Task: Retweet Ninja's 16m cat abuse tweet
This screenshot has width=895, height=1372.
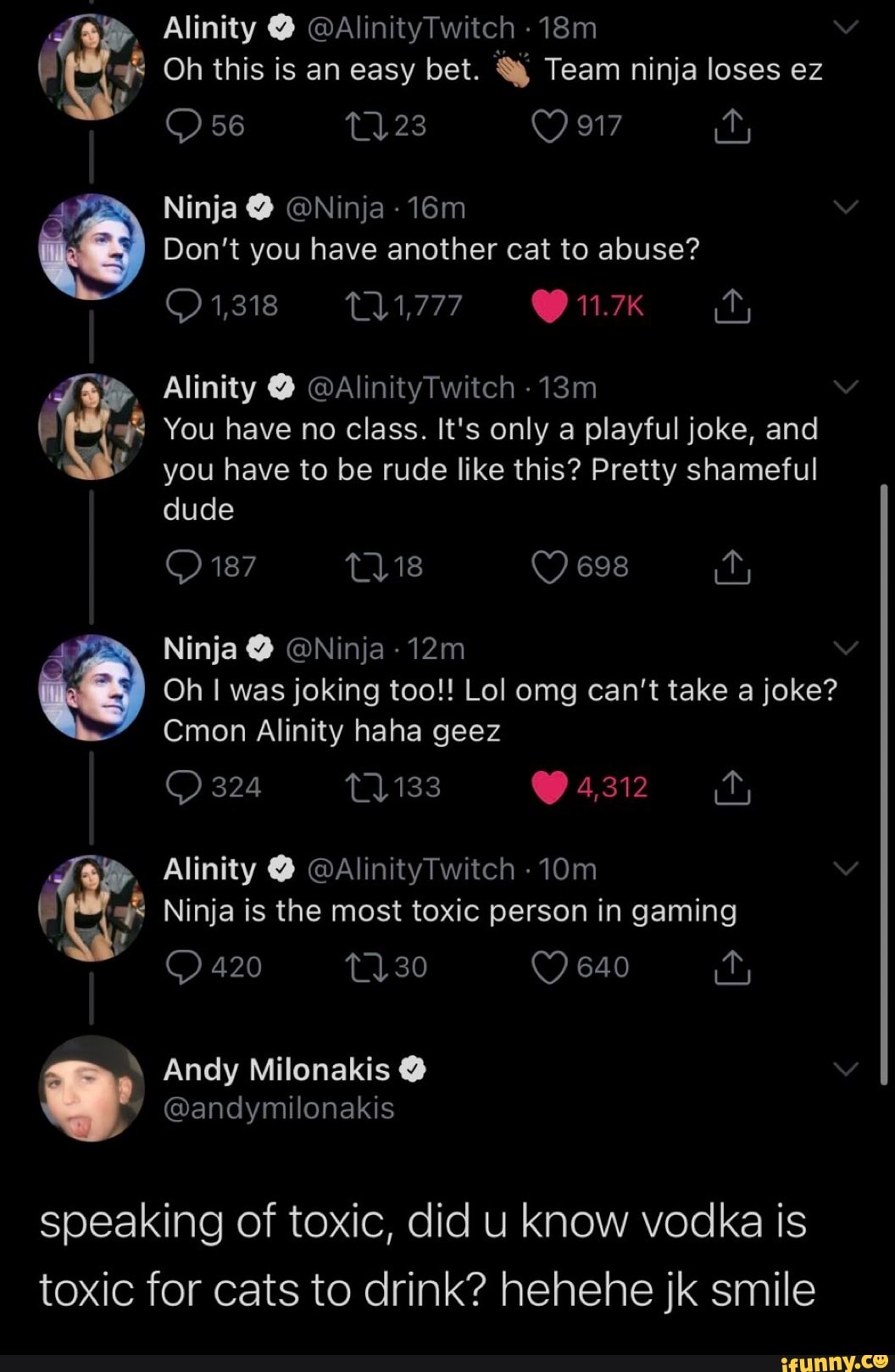Action: [365, 306]
